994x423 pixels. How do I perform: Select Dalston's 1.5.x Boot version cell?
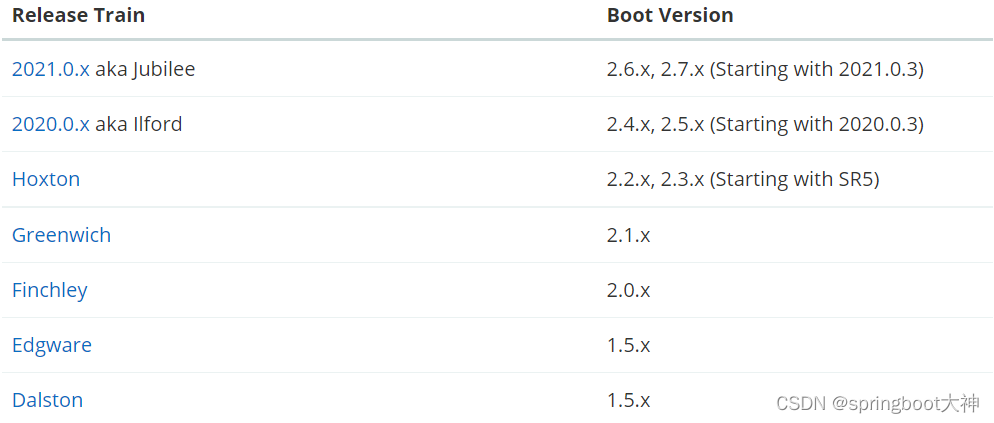(x=628, y=400)
